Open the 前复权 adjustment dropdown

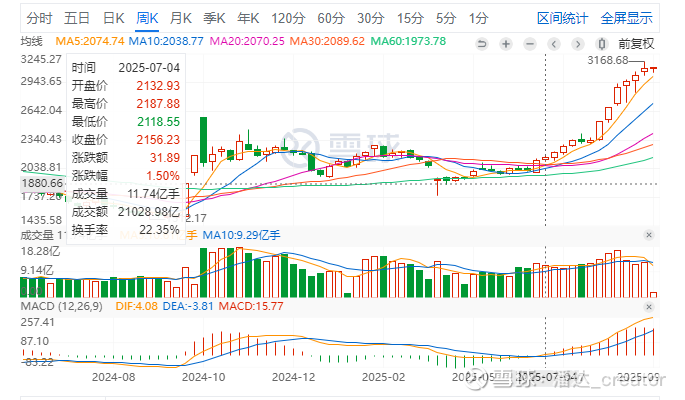(x=636, y=44)
